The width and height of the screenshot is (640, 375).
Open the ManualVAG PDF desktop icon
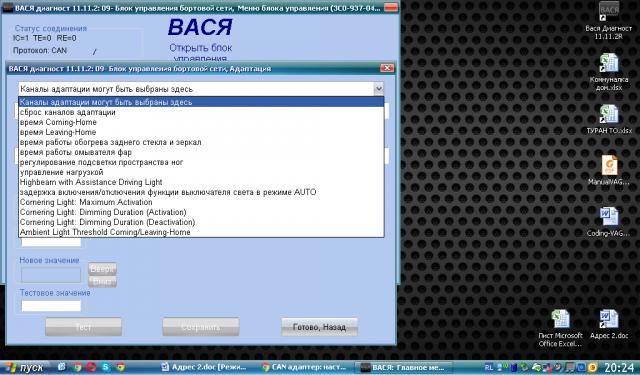click(609, 170)
